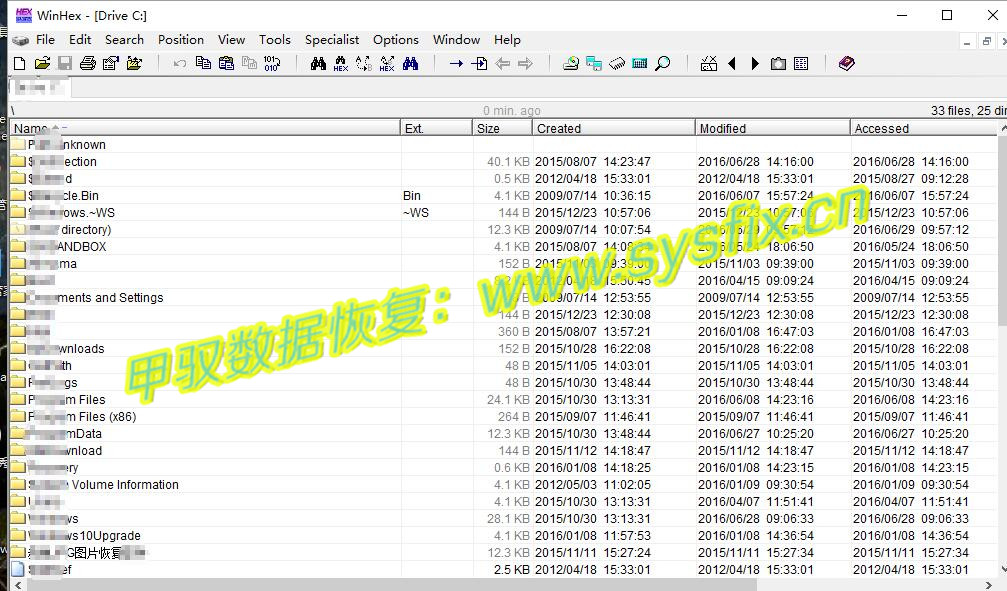
Task: Click the Replace Hex Values icon
Action: [387, 63]
